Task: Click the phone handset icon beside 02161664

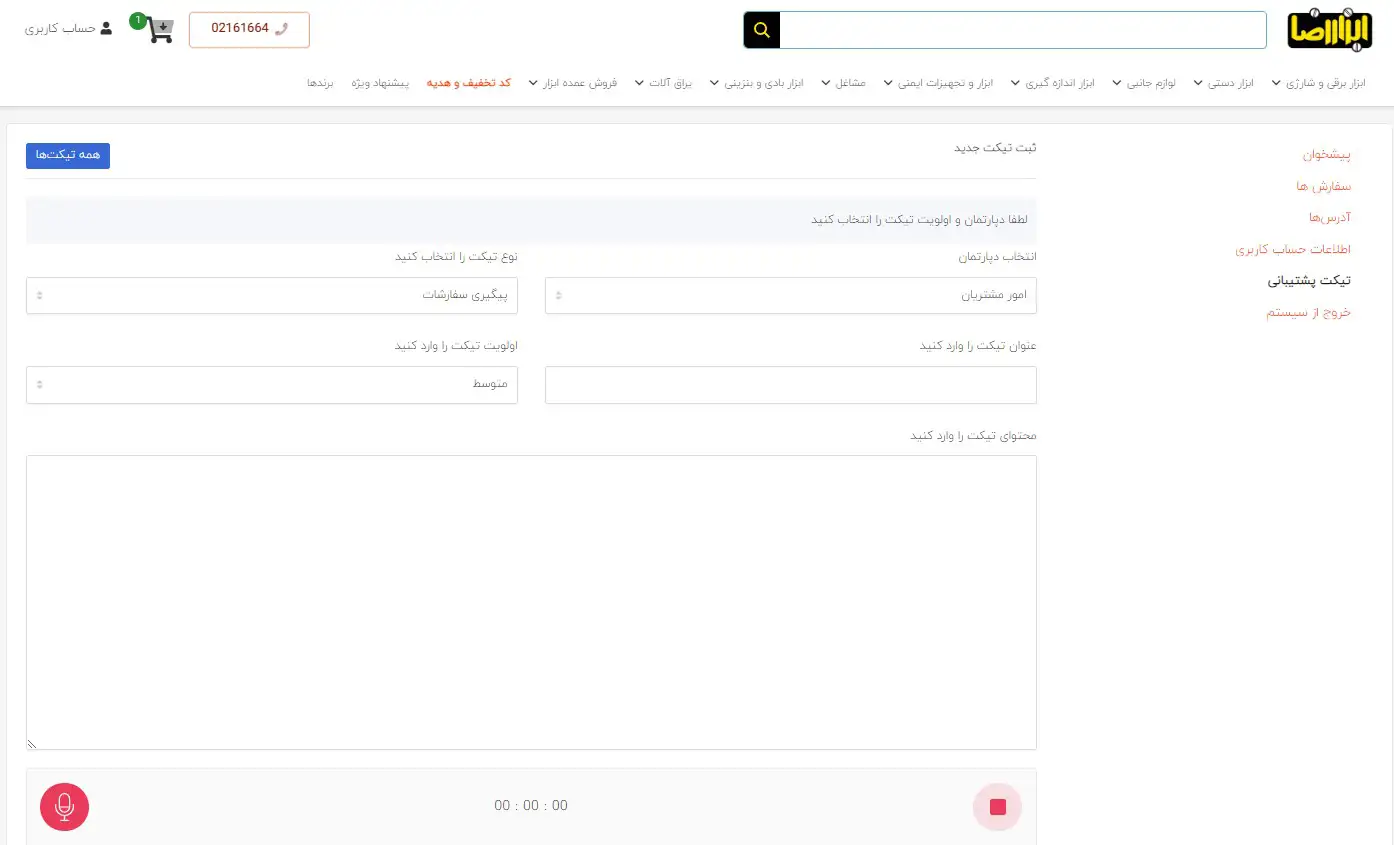Action: pos(281,28)
